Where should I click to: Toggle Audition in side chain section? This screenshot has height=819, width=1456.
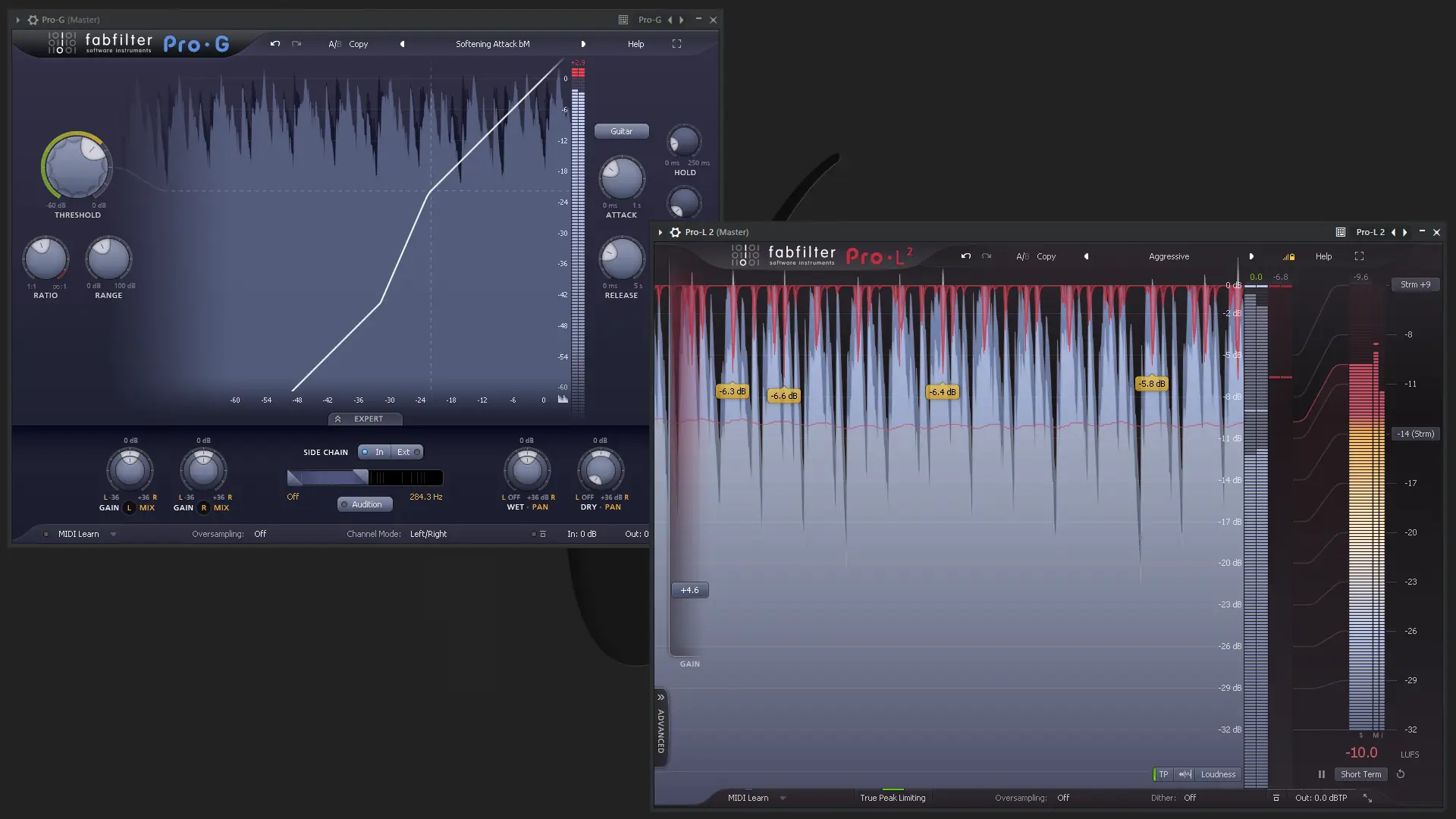[365, 504]
